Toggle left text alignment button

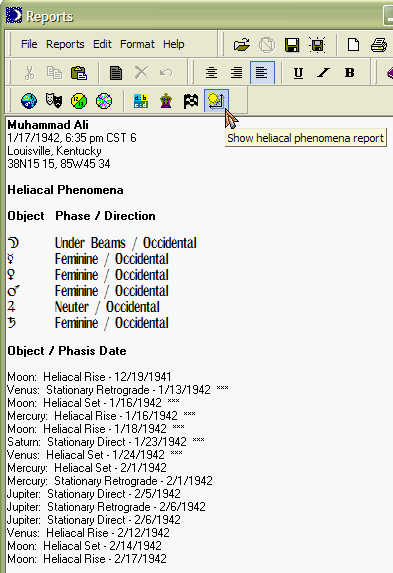click(x=262, y=72)
